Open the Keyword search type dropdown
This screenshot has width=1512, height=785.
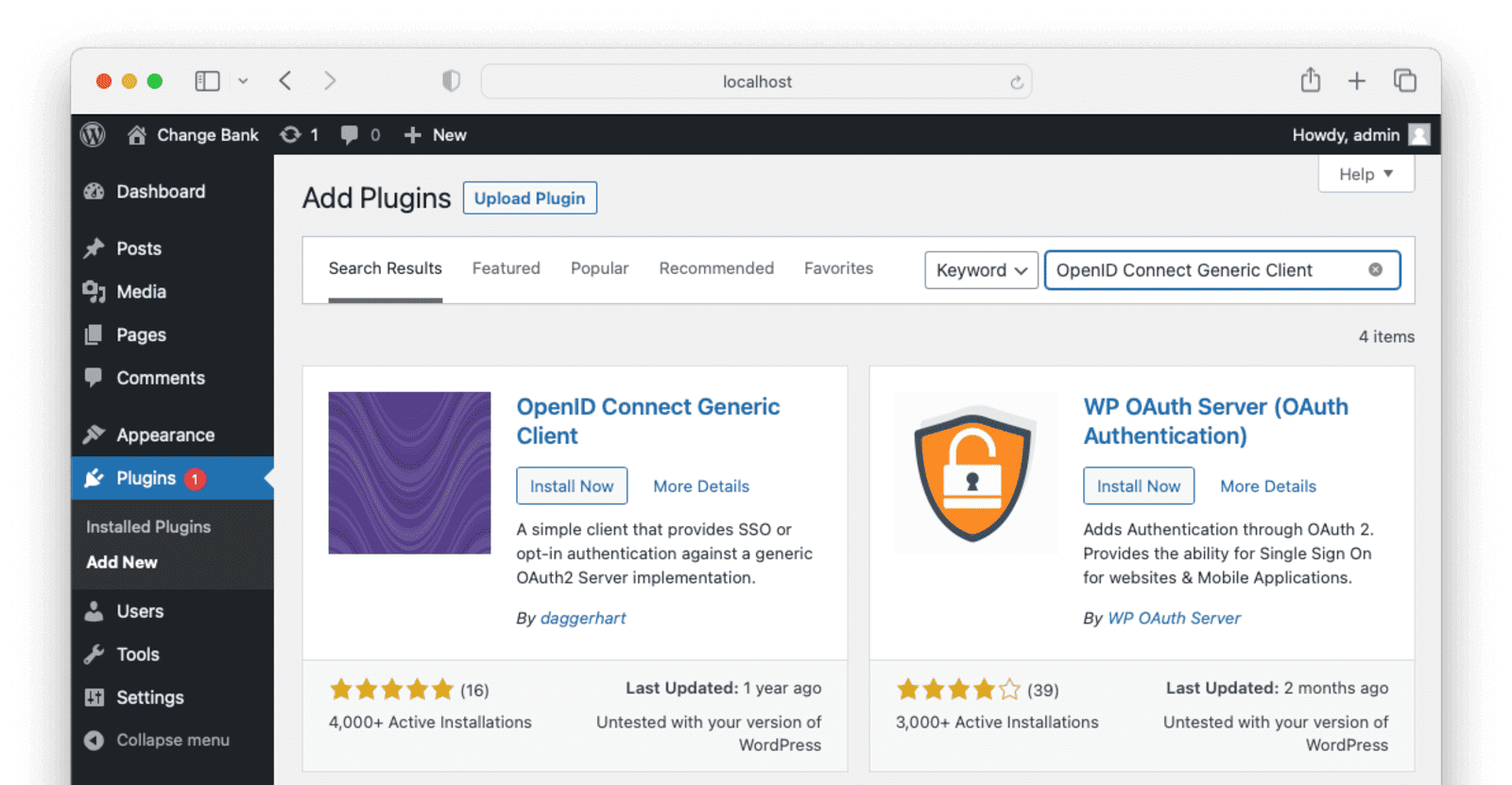pyautogui.click(x=982, y=270)
